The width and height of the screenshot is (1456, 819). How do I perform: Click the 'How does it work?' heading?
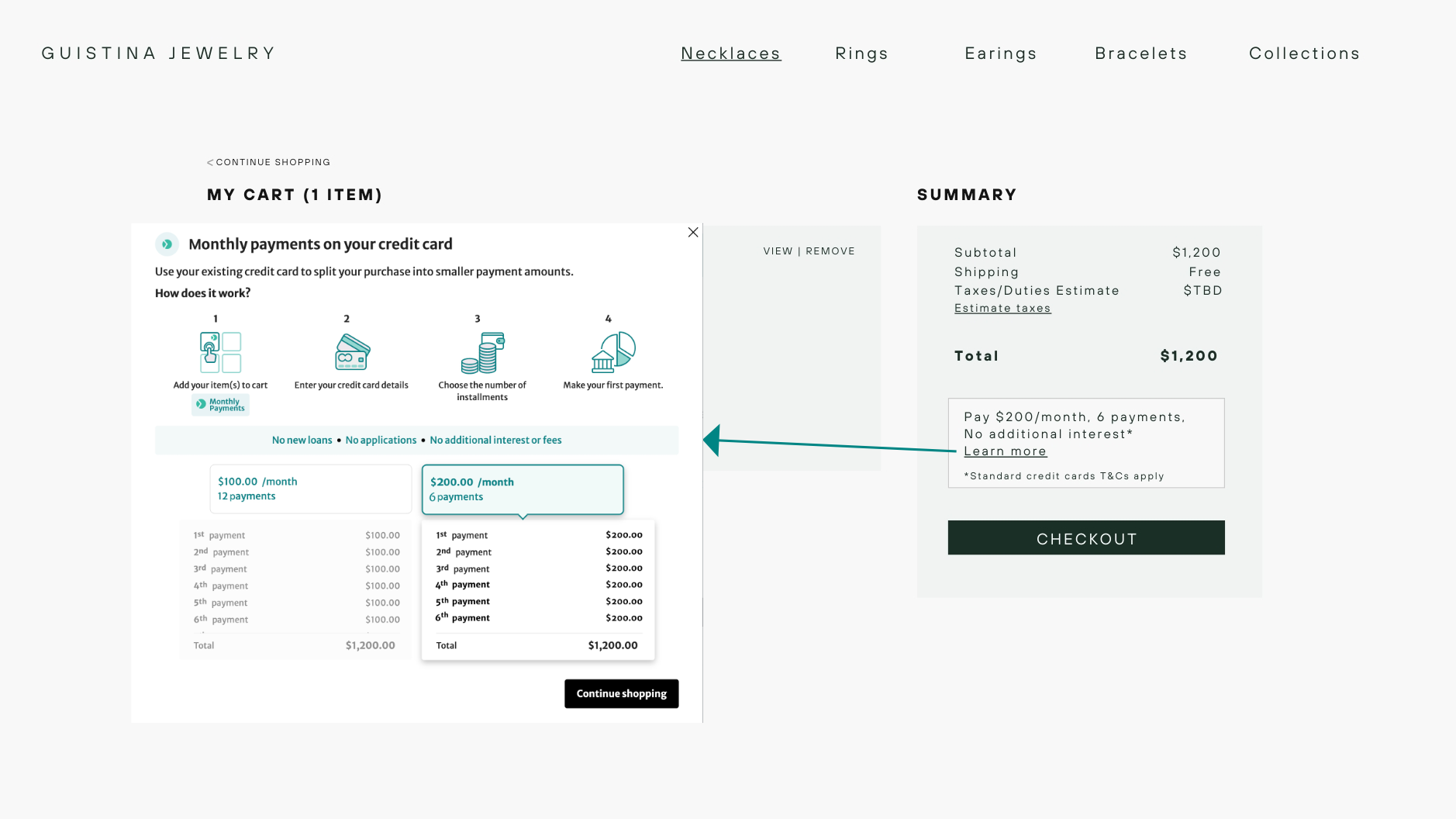(x=202, y=293)
